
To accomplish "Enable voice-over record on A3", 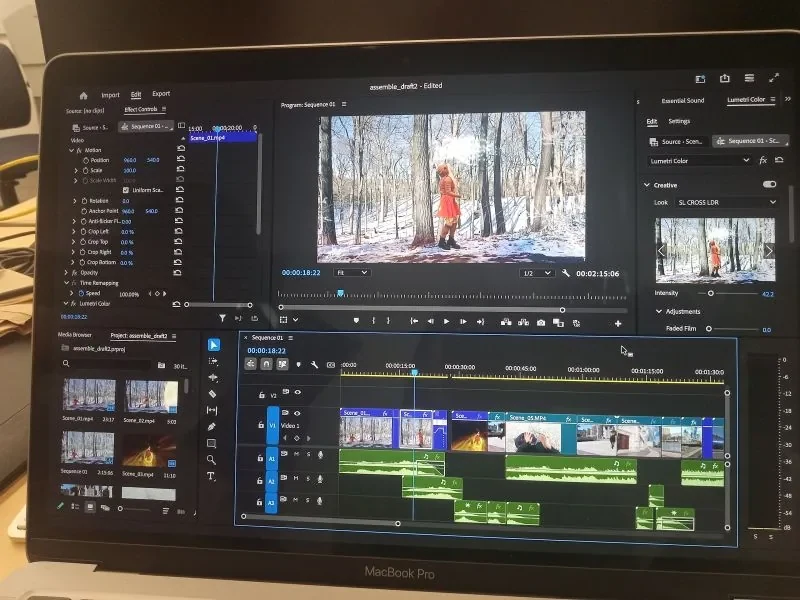I will [x=319, y=500].
